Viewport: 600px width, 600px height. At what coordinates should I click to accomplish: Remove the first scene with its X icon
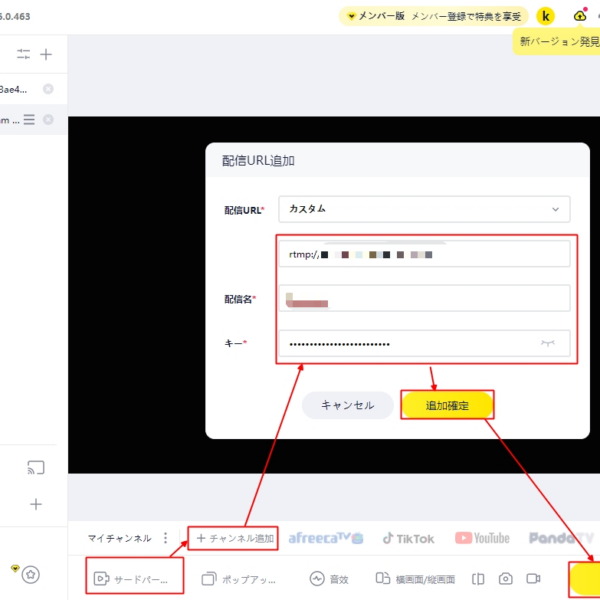(x=48, y=89)
